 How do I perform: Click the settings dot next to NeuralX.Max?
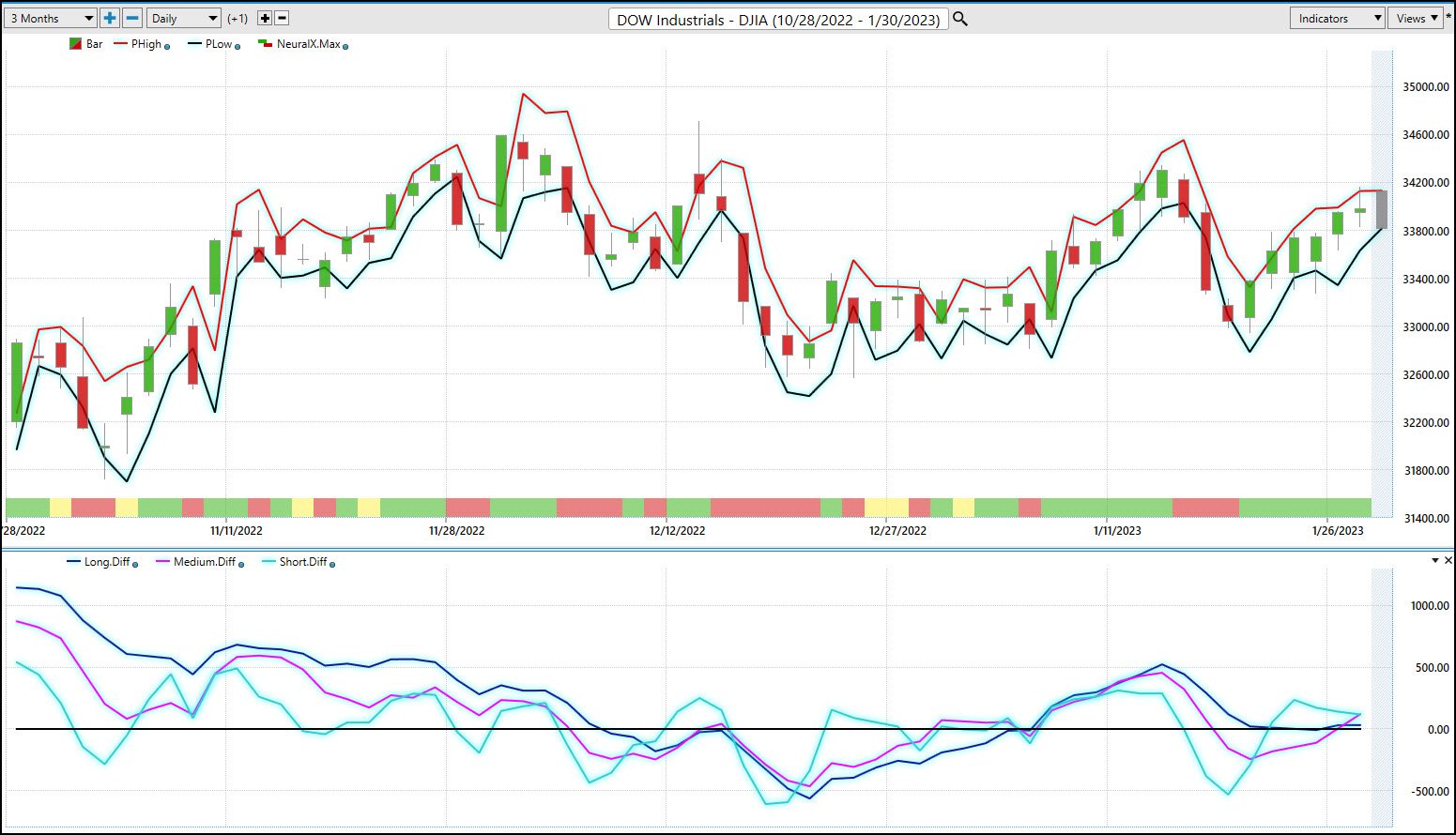click(x=345, y=47)
